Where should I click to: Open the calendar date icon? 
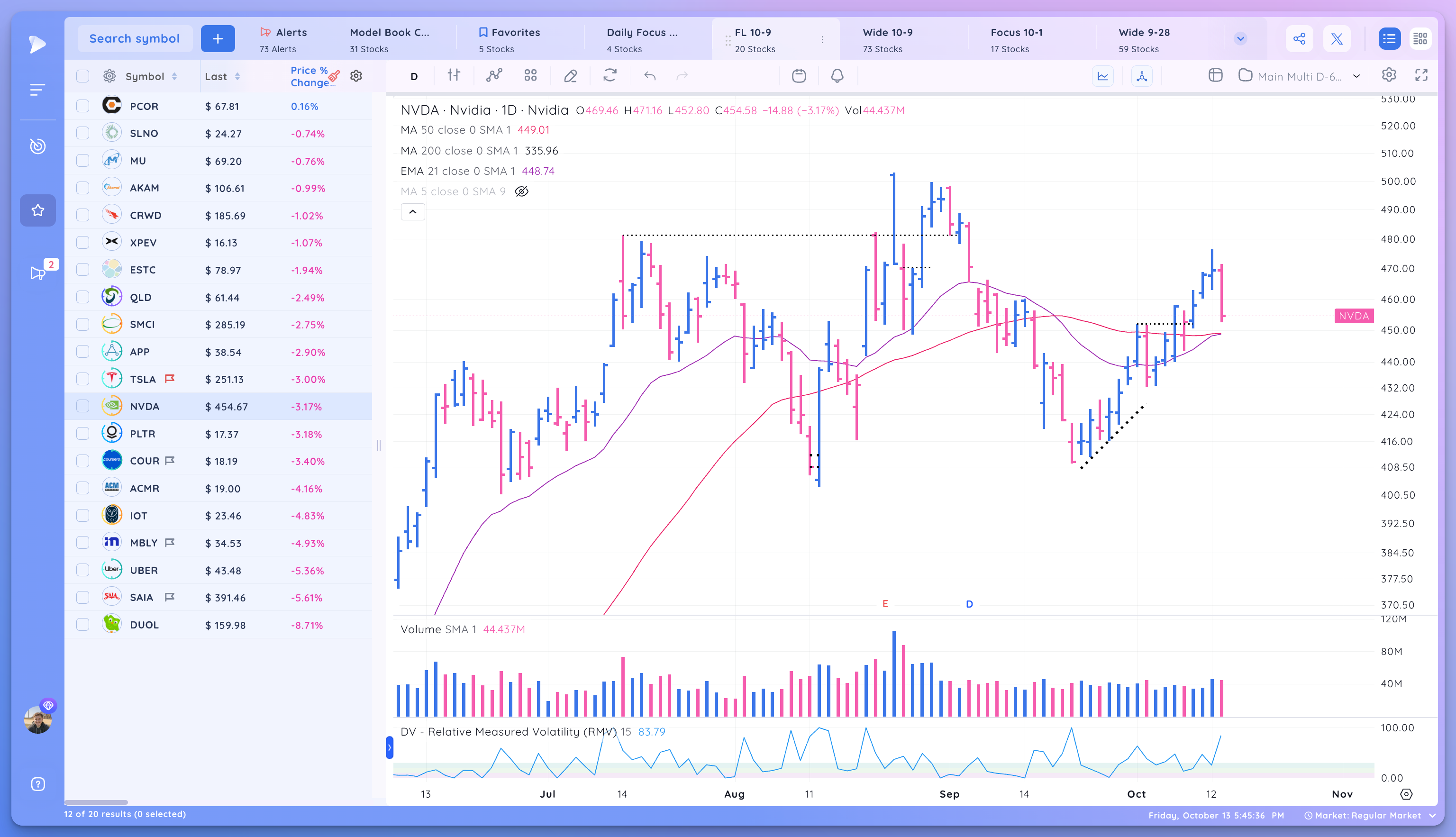click(799, 75)
